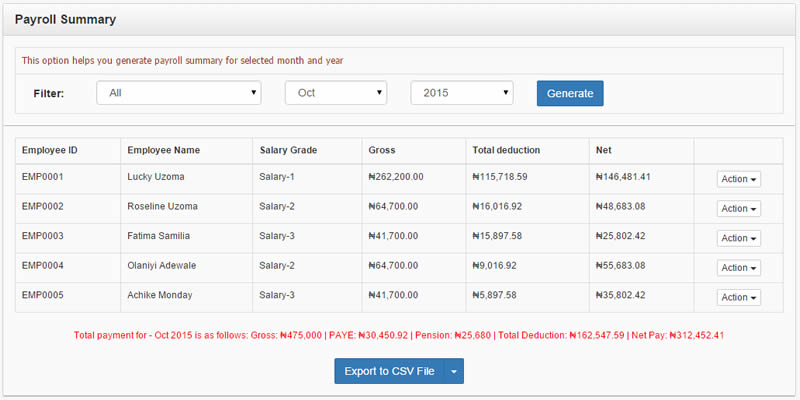The height and width of the screenshot is (400, 800).
Task: Open the All filter dropdown
Action: [x=179, y=93]
